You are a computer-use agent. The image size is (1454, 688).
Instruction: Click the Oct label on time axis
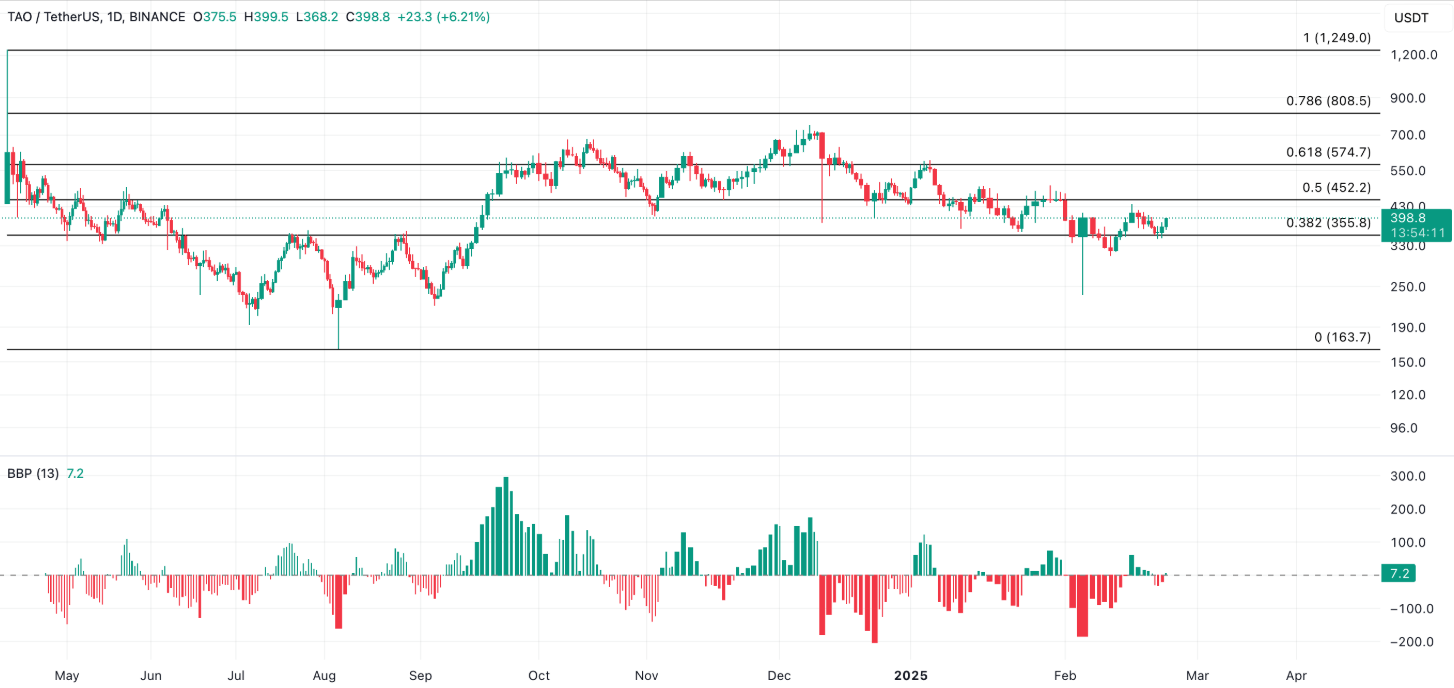tap(539, 675)
